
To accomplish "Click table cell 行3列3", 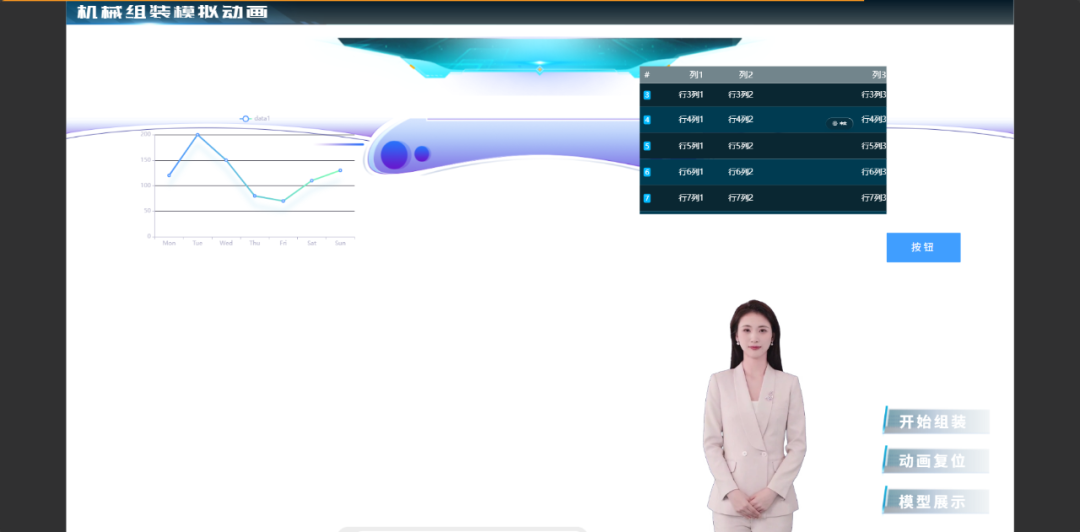I will [874, 94].
